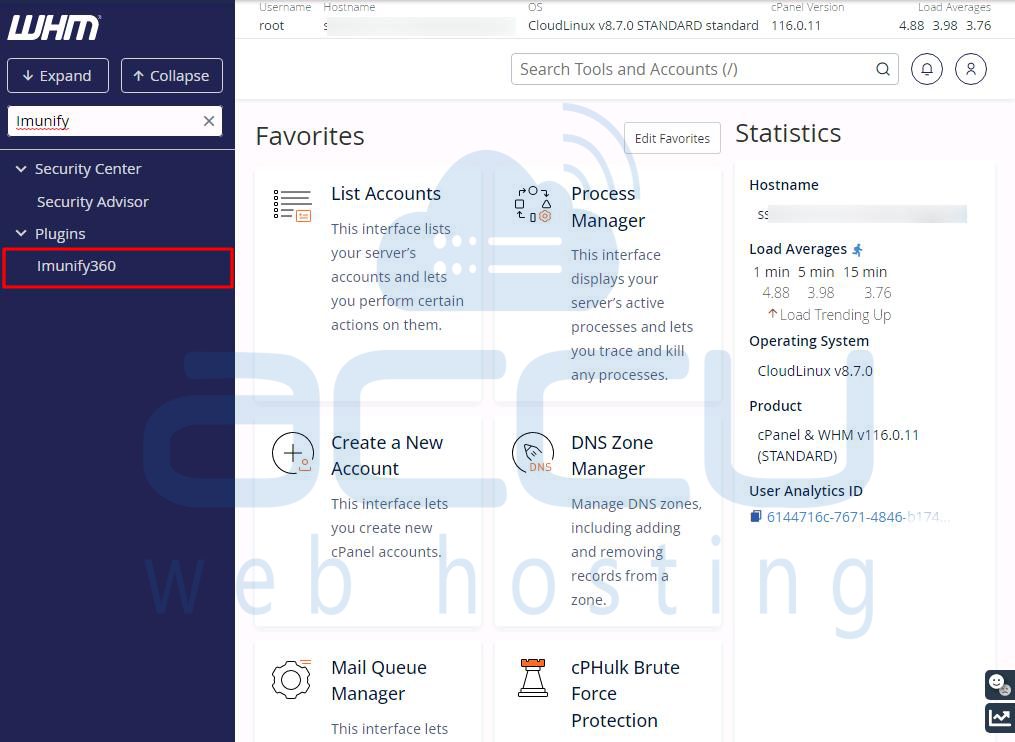Click the copy icon beside User Analytics ID

pos(756,516)
